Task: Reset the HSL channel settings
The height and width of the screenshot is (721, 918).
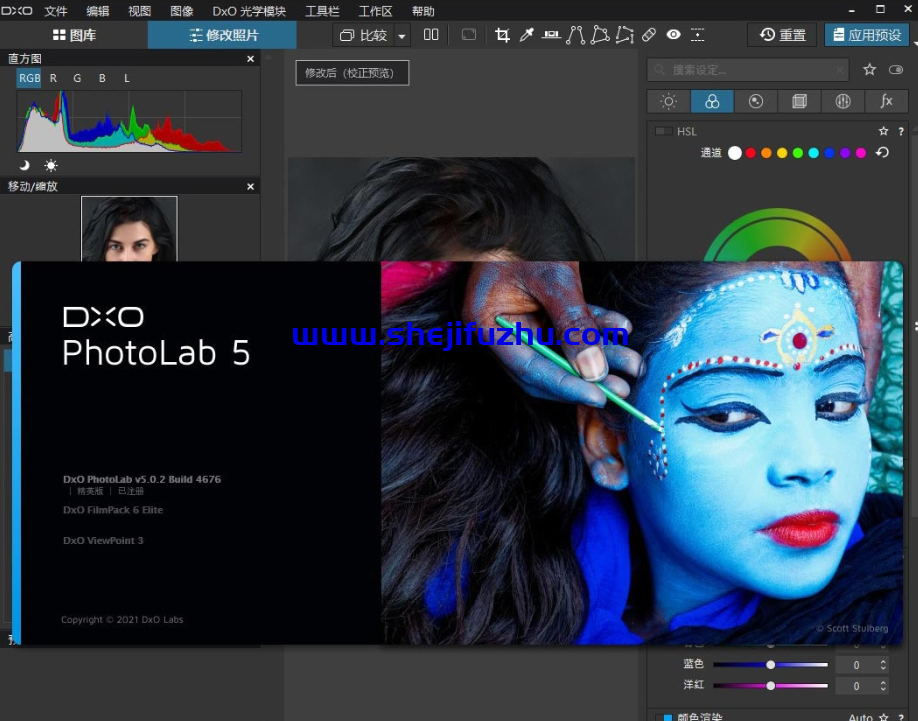Action: [882, 153]
